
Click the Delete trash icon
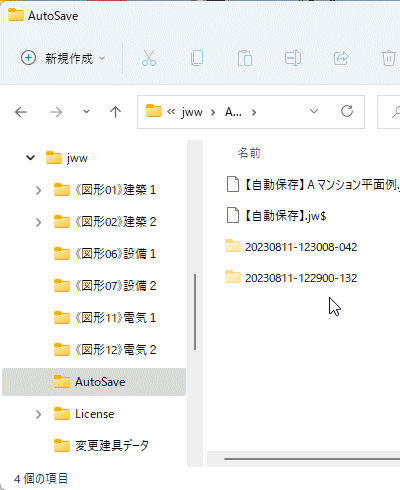[x=388, y=58]
